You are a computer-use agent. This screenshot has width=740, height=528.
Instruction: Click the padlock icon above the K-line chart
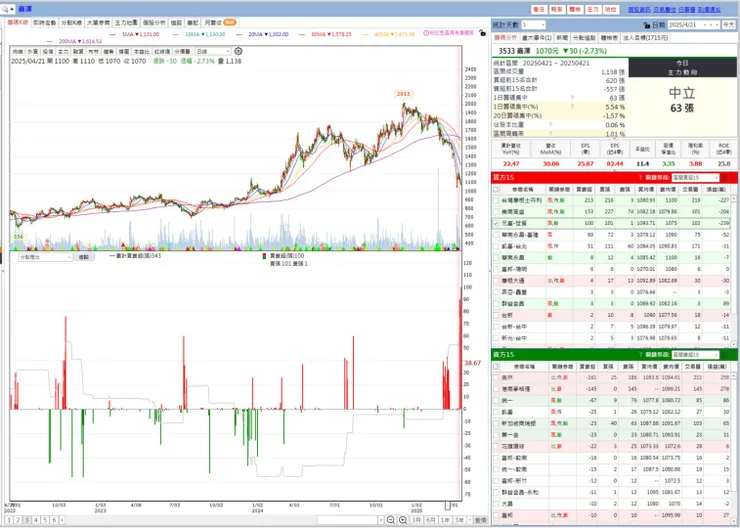click(x=481, y=33)
